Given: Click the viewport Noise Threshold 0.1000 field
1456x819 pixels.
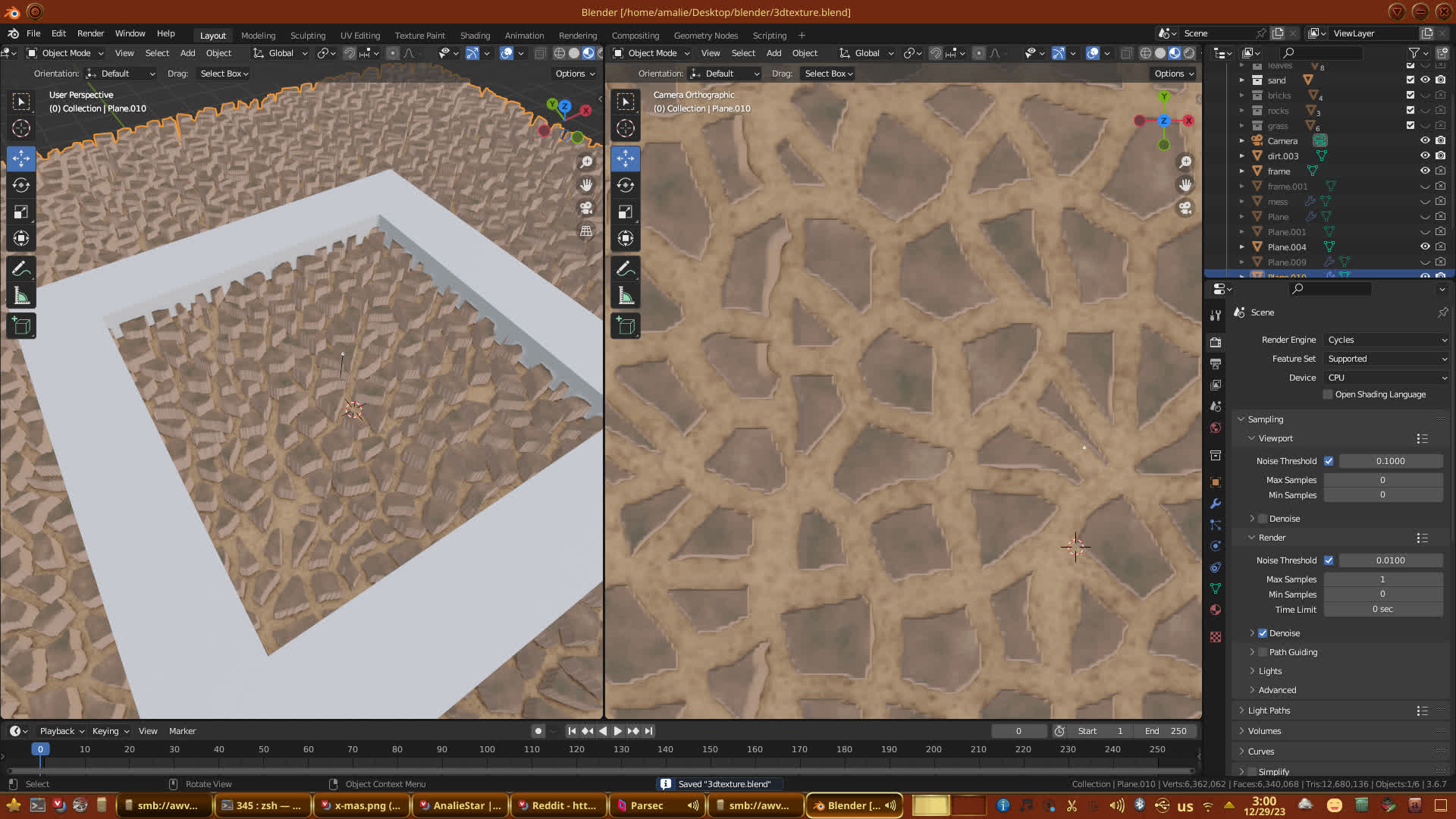Looking at the screenshot, I should (1390, 461).
